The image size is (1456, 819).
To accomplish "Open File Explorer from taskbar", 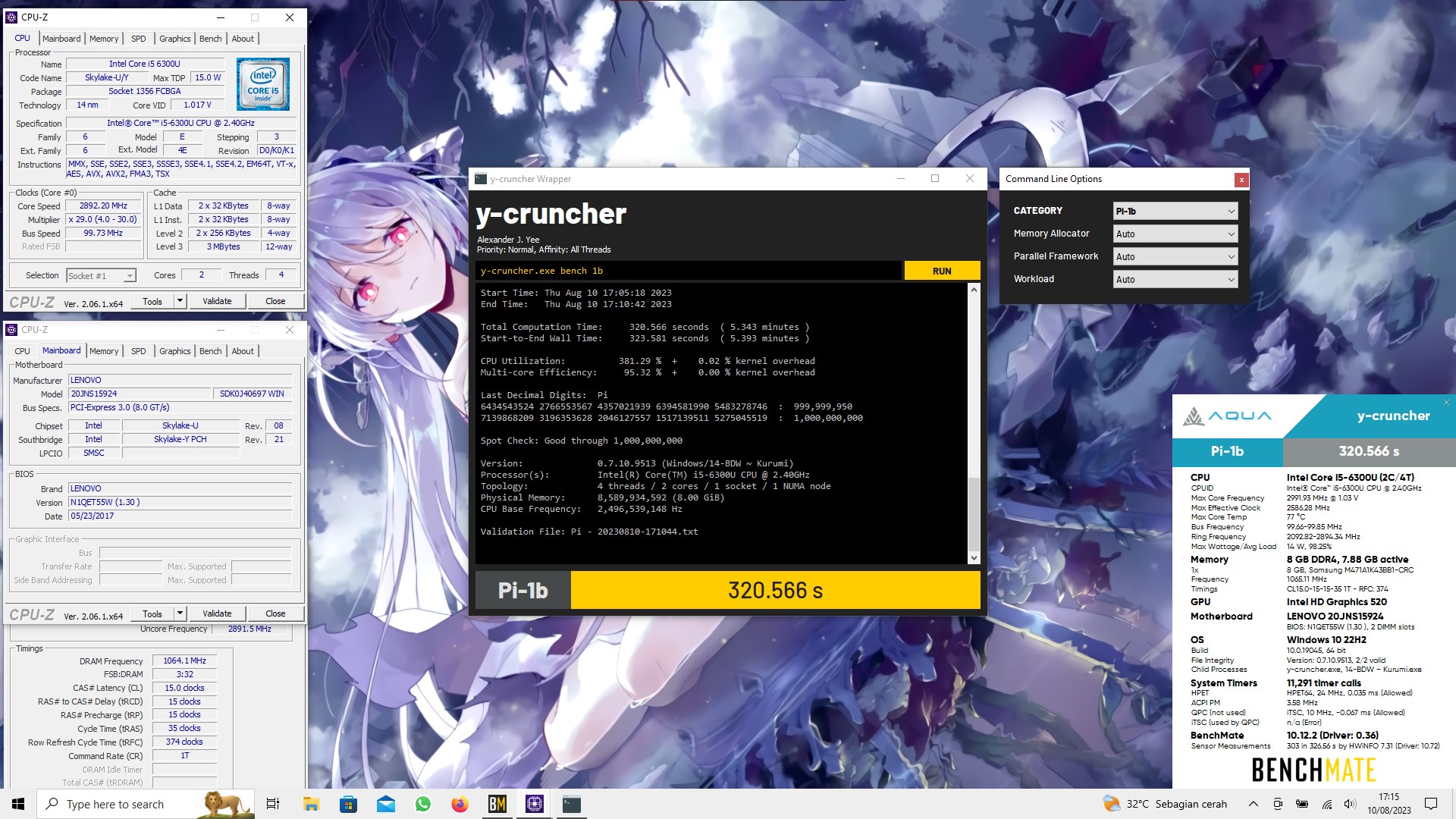I will click(311, 804).
